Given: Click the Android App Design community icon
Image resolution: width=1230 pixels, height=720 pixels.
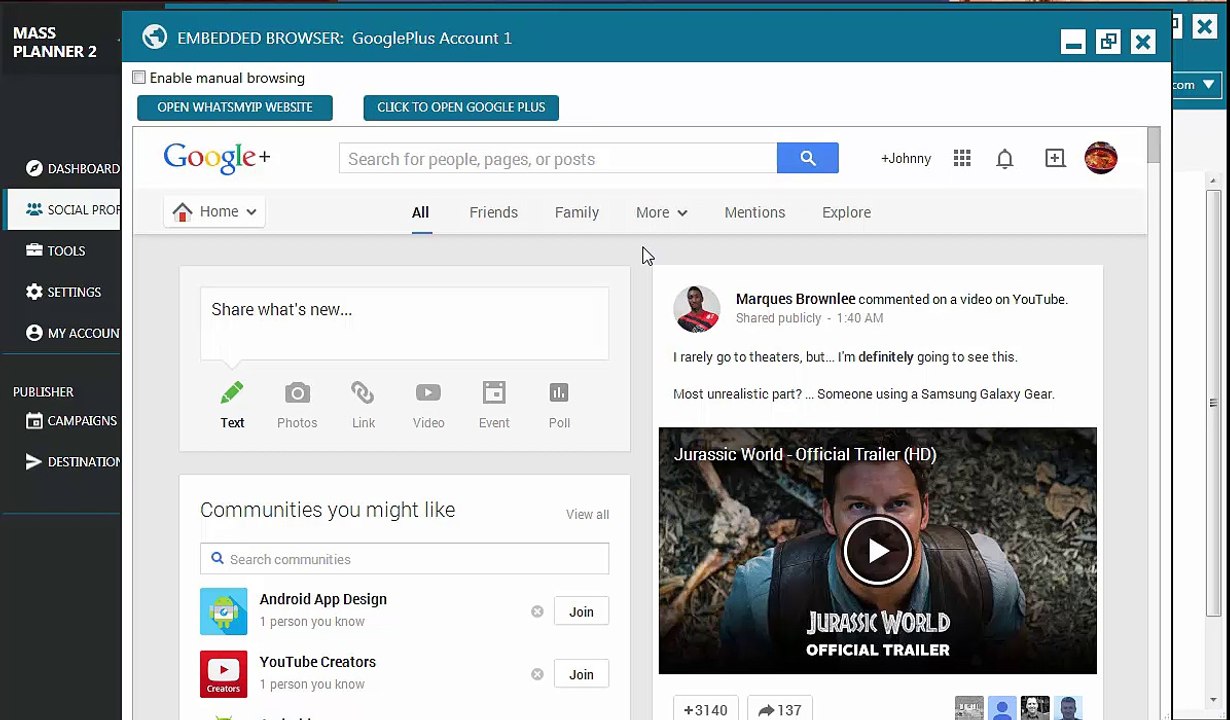Looking at the screenshot, I should tap(223, 611).
